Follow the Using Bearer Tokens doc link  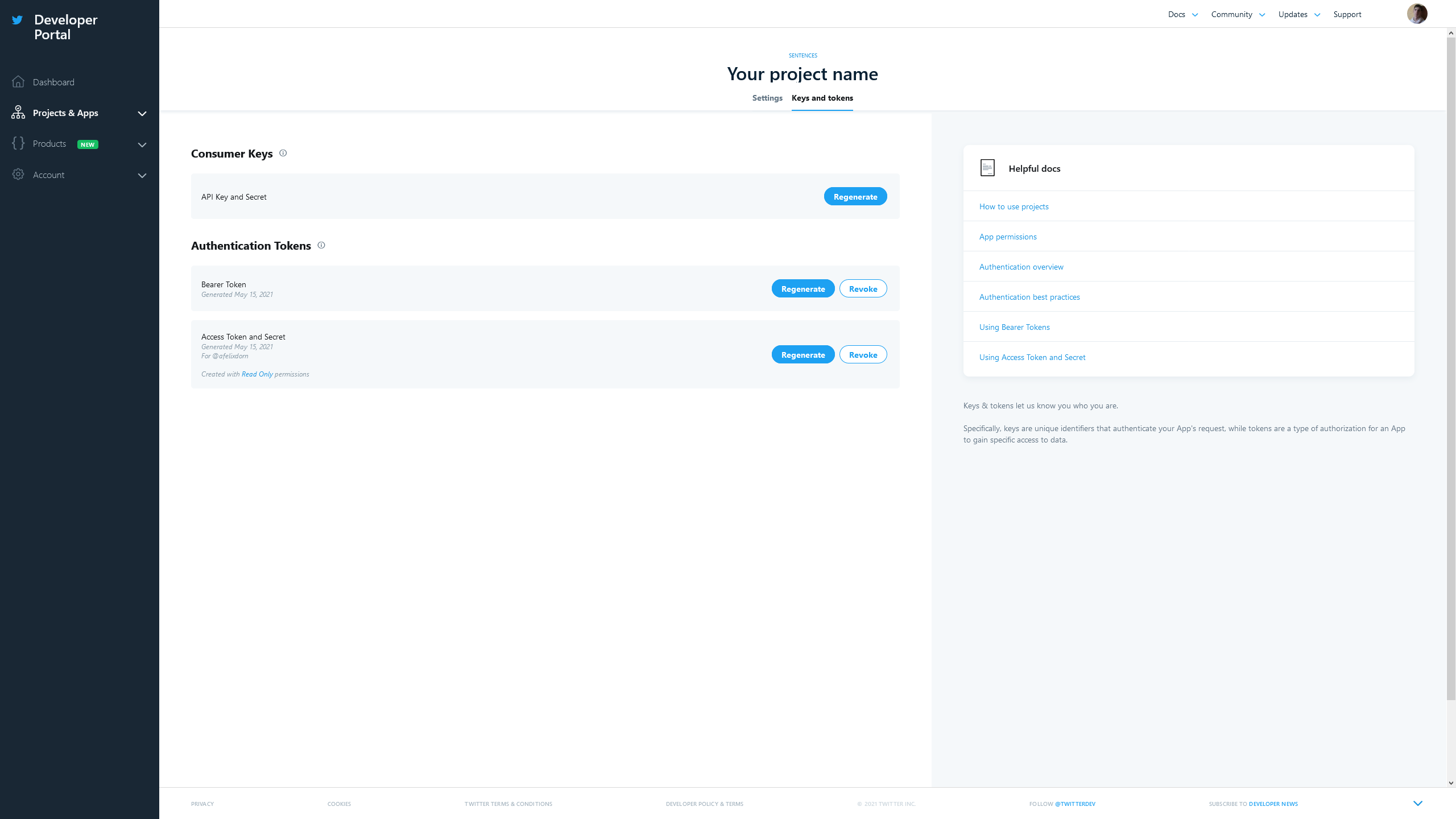1014,327
